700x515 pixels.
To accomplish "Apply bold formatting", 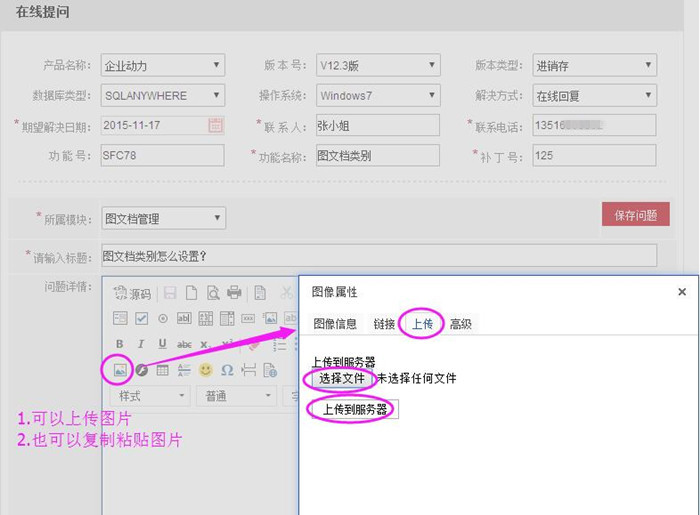I will point(120,344).
